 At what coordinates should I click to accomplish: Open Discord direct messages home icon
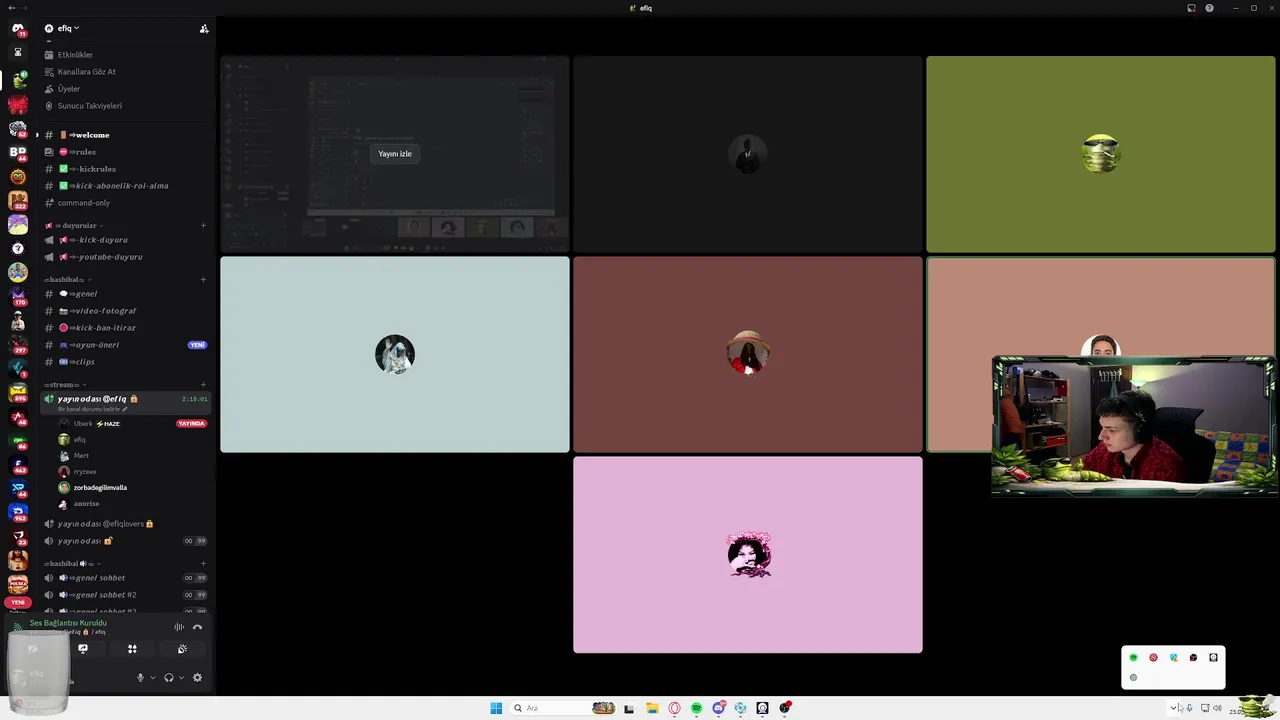tap(18, 29)
